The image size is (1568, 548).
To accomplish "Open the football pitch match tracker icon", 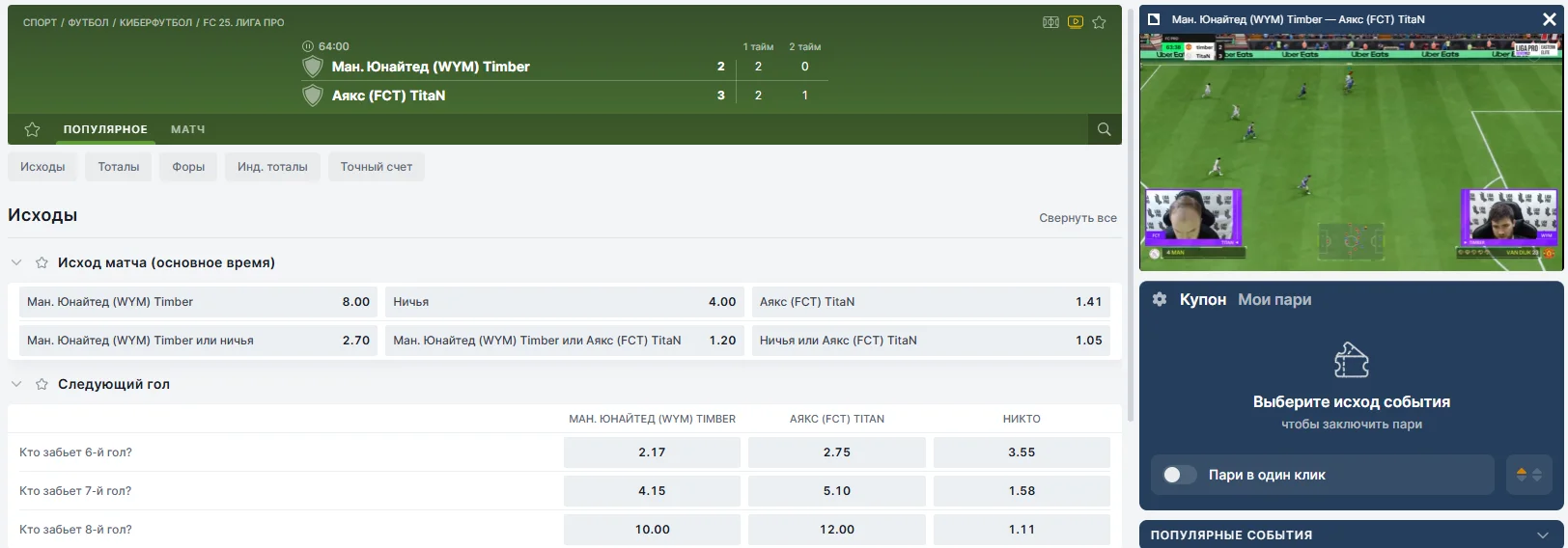I will point(1050,22).
